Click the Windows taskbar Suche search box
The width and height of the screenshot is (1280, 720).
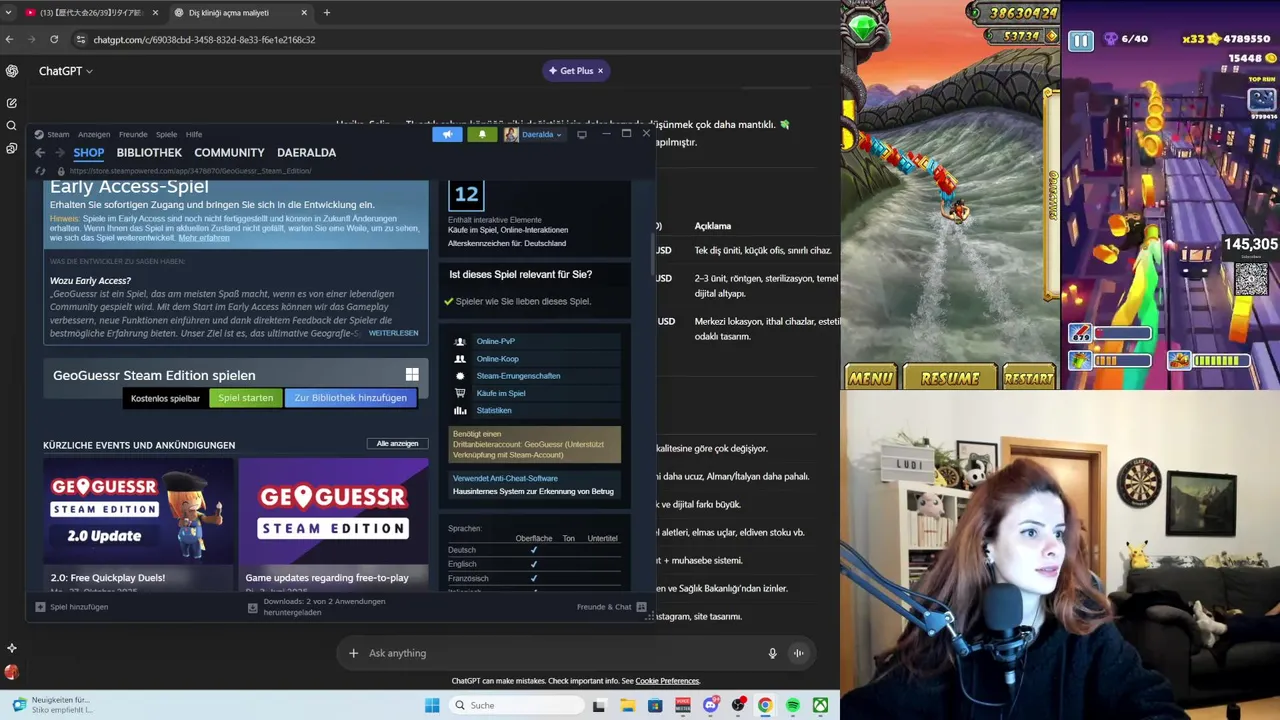click(515, 705)
